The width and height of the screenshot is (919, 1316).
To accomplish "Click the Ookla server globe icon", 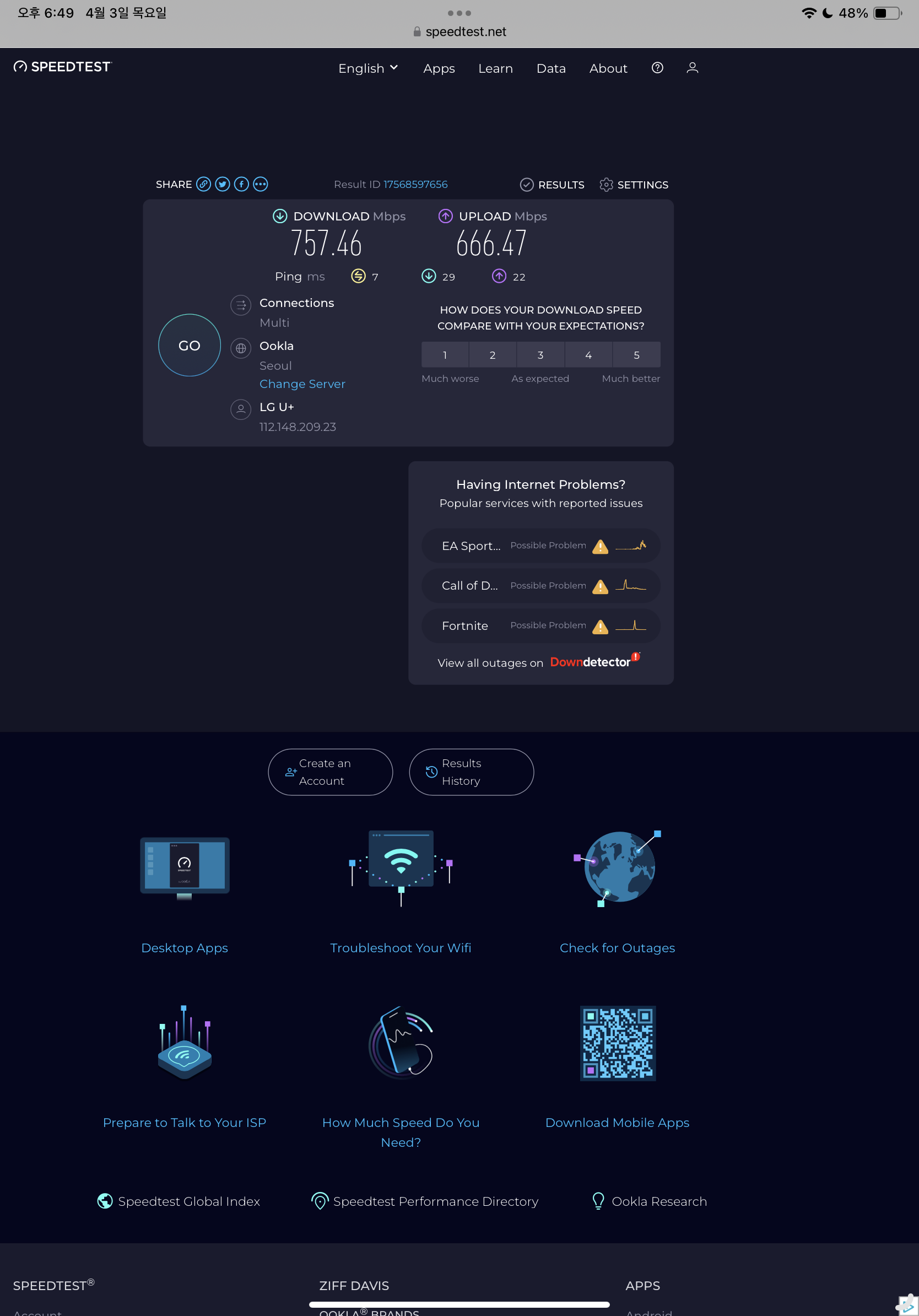I will (x=241, y=348).
